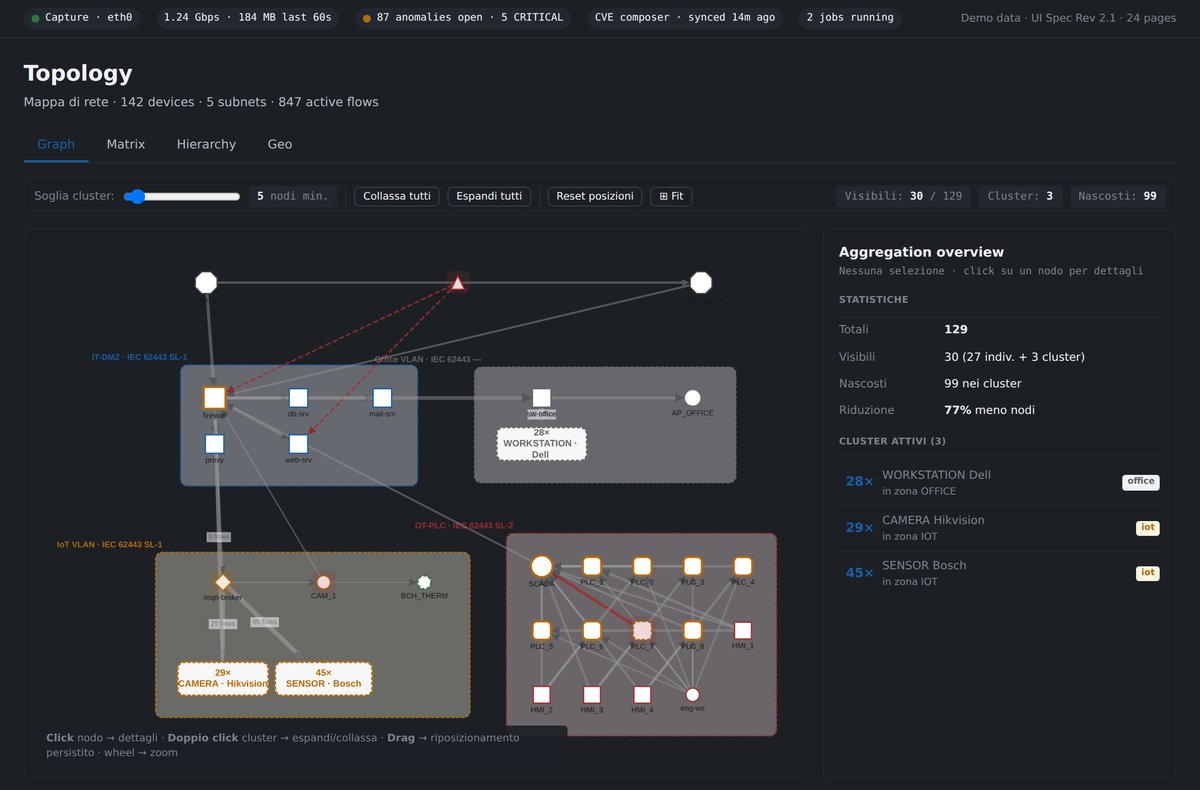
Task: Click the 45× SENSOR Bosch cluster node
Action: [x=323, y=678]
